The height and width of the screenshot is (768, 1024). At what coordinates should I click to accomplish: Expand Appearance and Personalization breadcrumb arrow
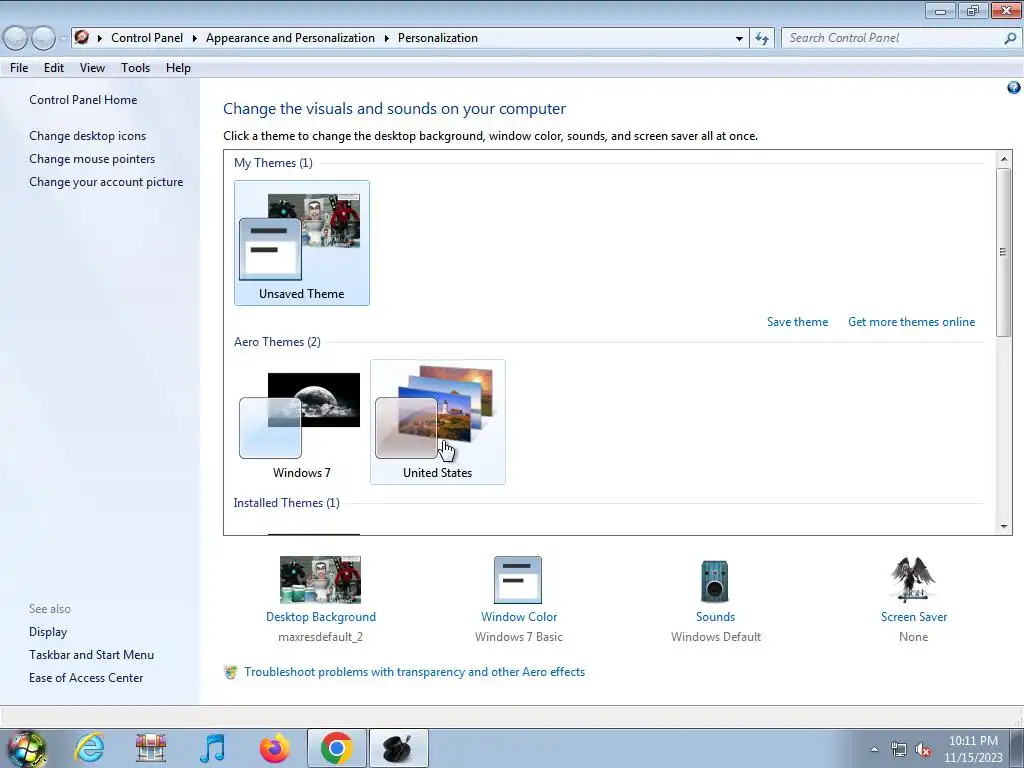(387, 39)
